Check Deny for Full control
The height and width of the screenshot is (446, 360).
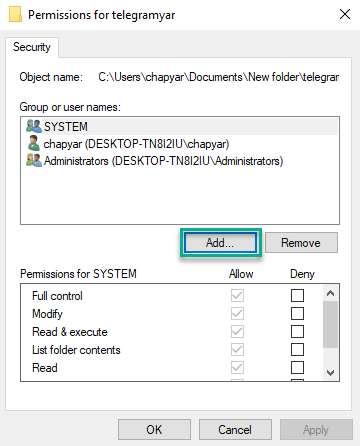pos(297,295)
